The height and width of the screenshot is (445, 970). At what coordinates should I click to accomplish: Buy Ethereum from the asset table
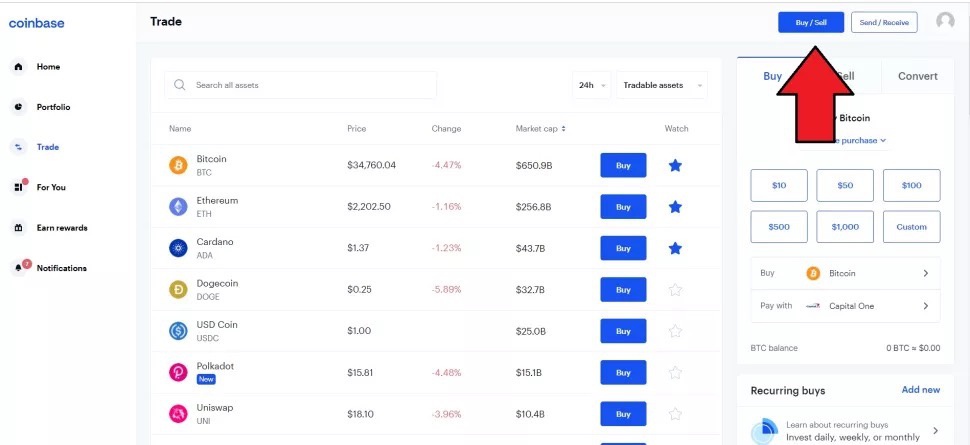pos(623,207)
